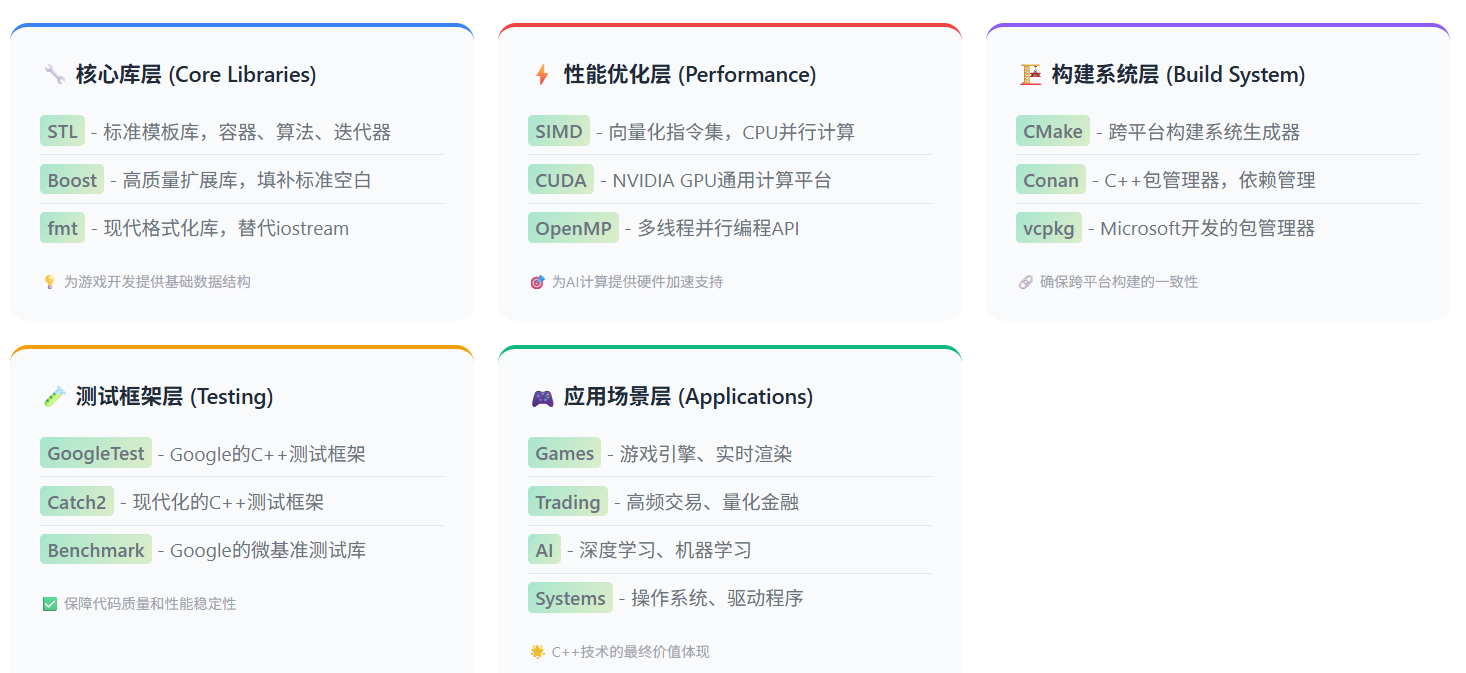This screenshot has height=673, width=1466.
Task: Click the wrench icon beside 核心库层
Action: tap(54, 75)
